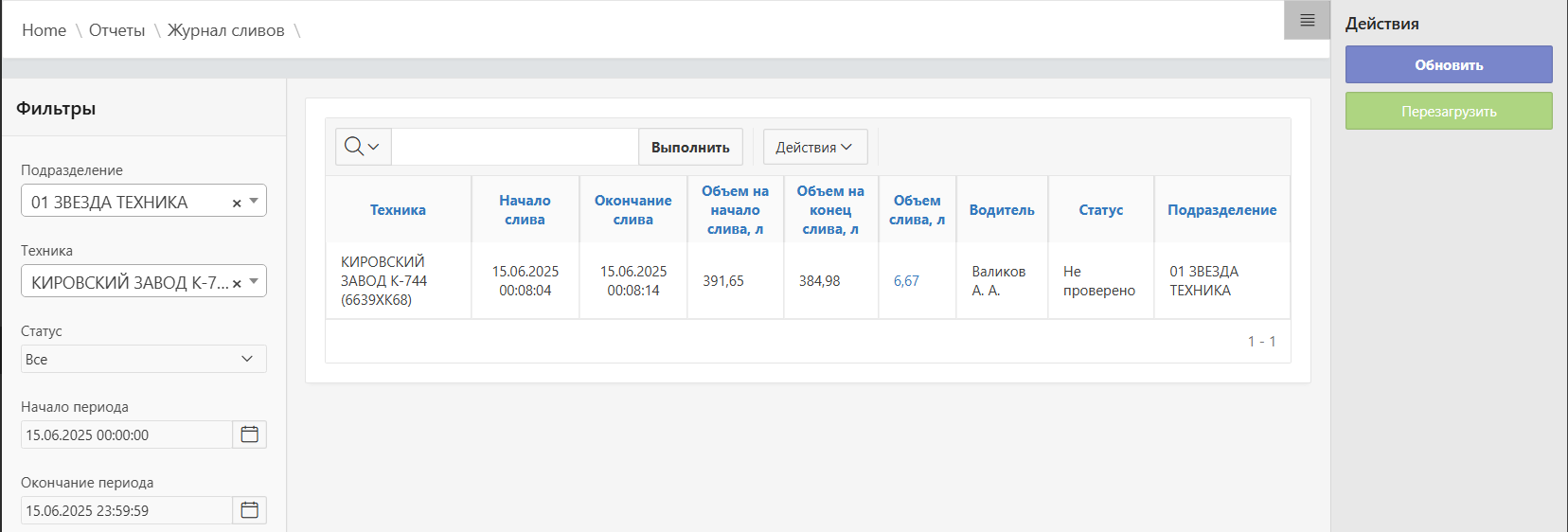Expand the Техника dropdown arrow
This screenshot has width=1568, height=532.
254,281
